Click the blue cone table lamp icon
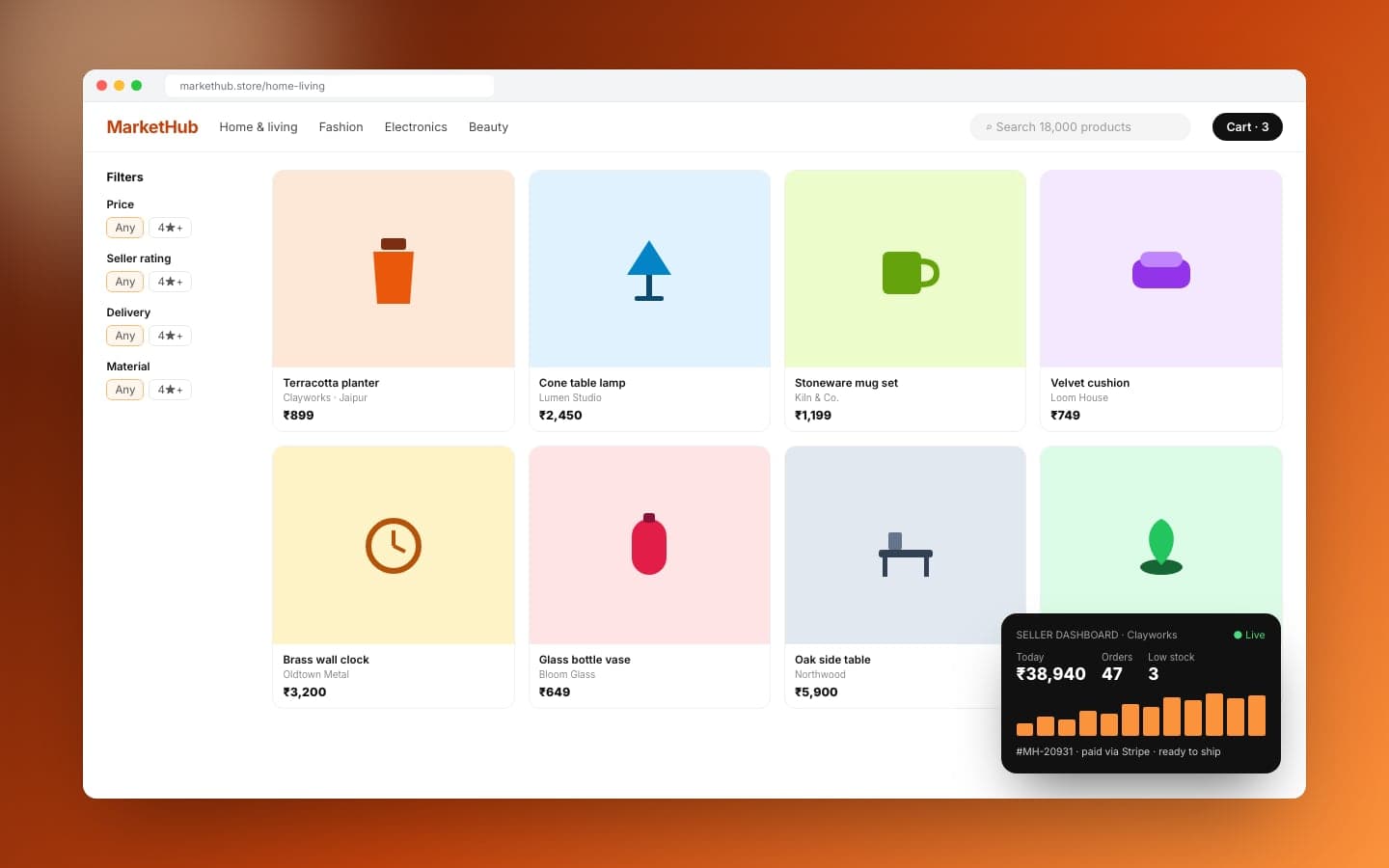The image size is (1389, 868). pyautogui.click(x=649, y=271)
